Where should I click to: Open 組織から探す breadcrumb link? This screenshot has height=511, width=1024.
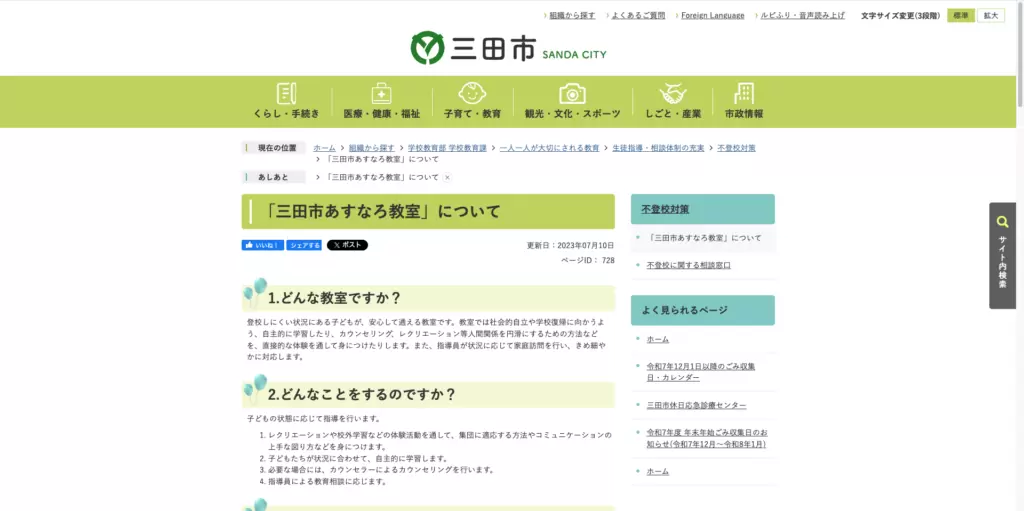coord(372,148)
